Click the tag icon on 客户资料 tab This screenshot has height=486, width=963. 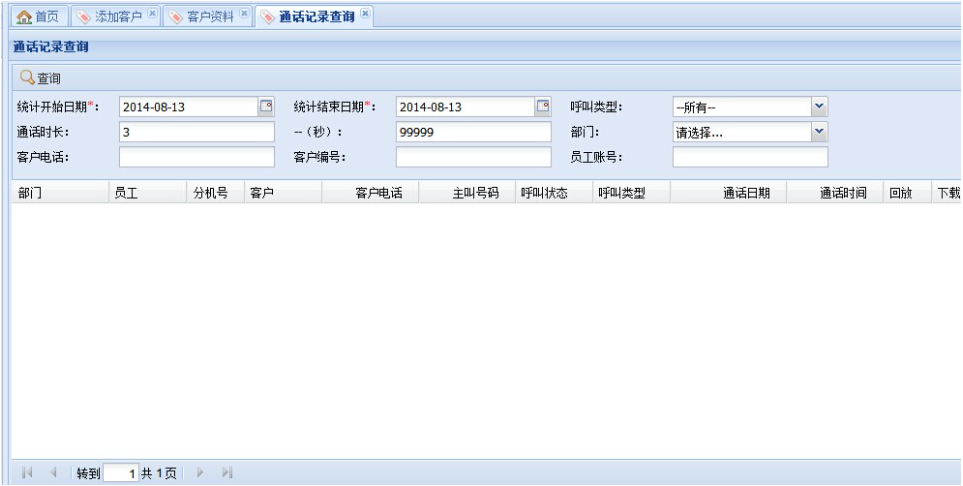pyautogui.click(x=176, y=17)
